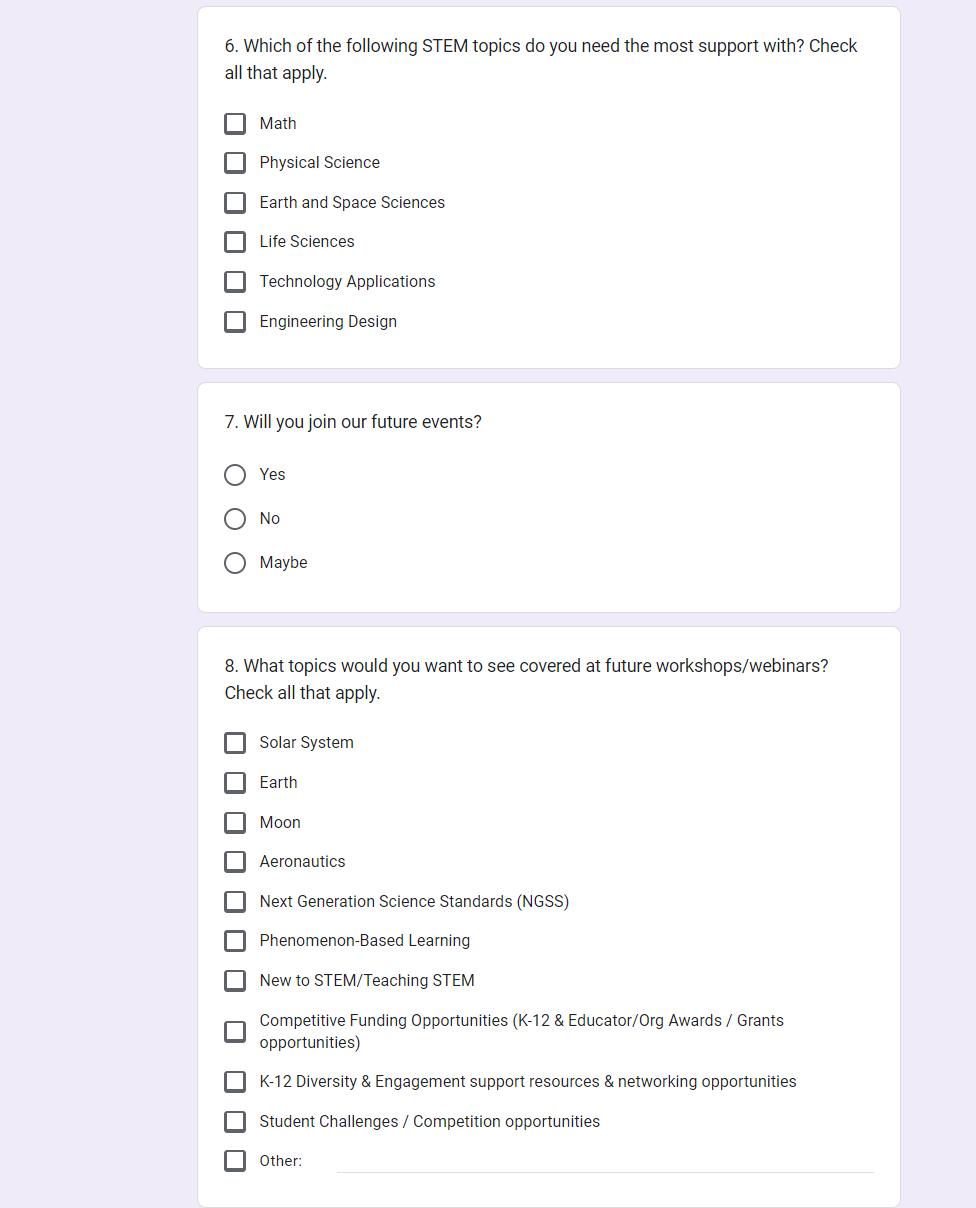
Task: Choose the No radio button
Action: [235, 519]
